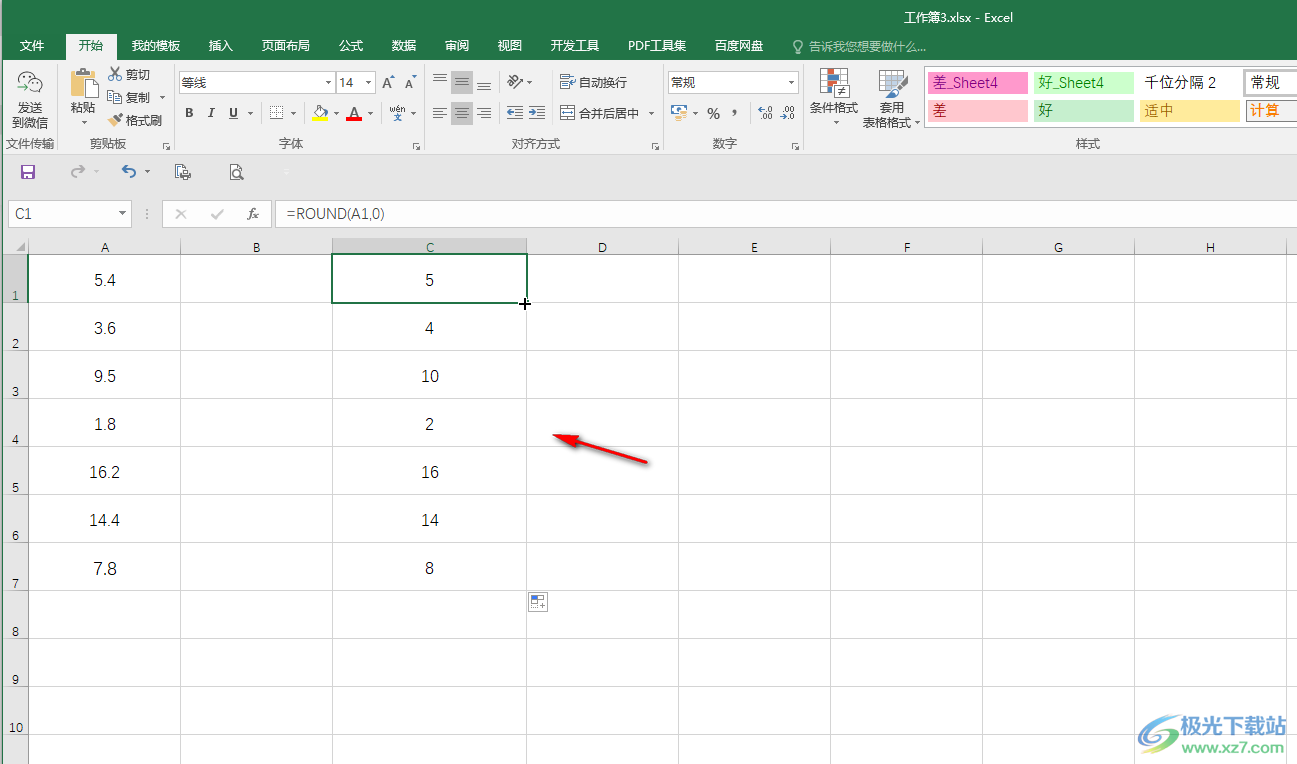Switch to the Insert (插入) tab
Image resolution: width=1297 pixels, height=764 pixels.
pos(220,46)
